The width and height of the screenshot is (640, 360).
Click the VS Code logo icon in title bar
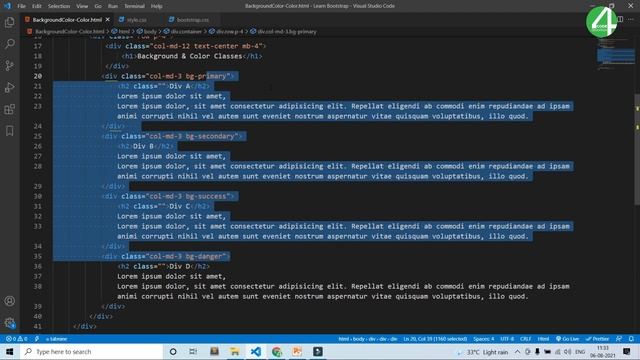tap(7, 6)
